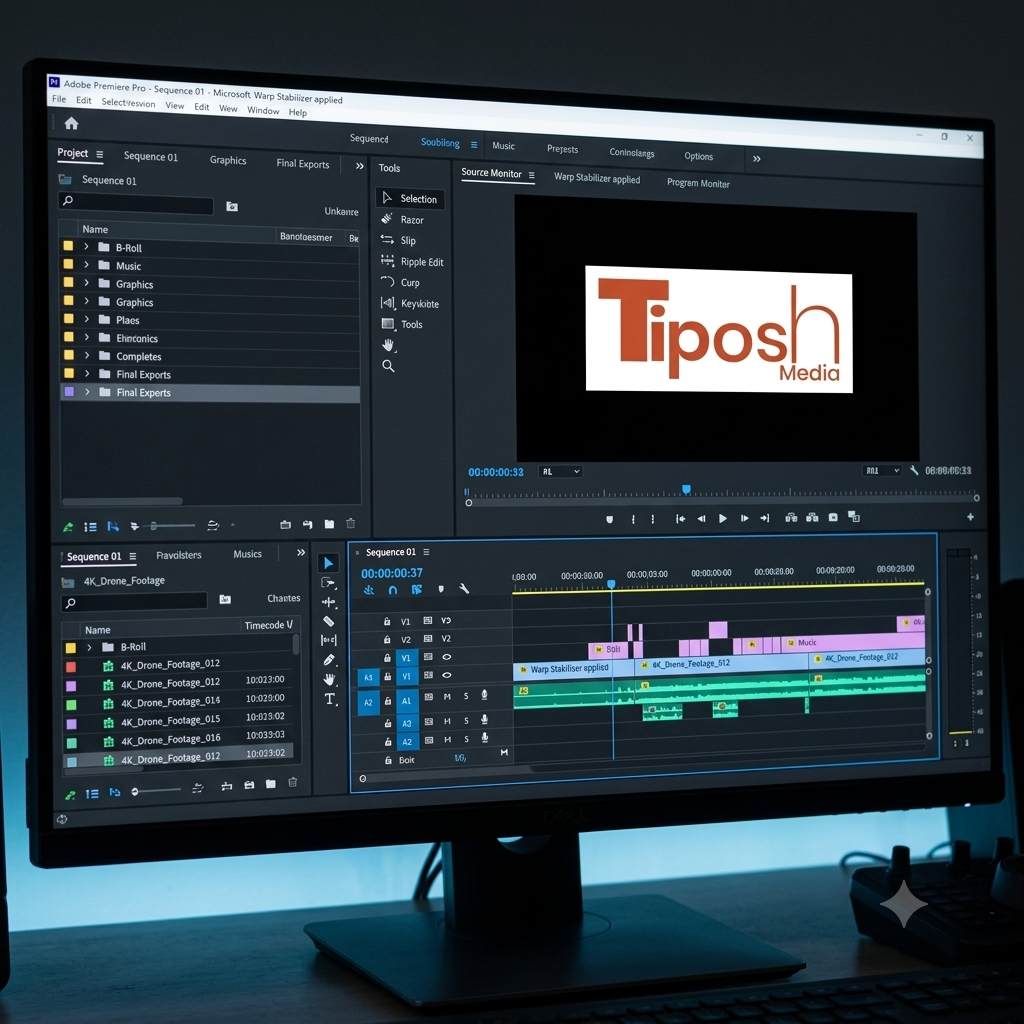Screen dimensions: 1024x1024
Task: Step back one frame in Source Monitor
Action: [701, 519]
